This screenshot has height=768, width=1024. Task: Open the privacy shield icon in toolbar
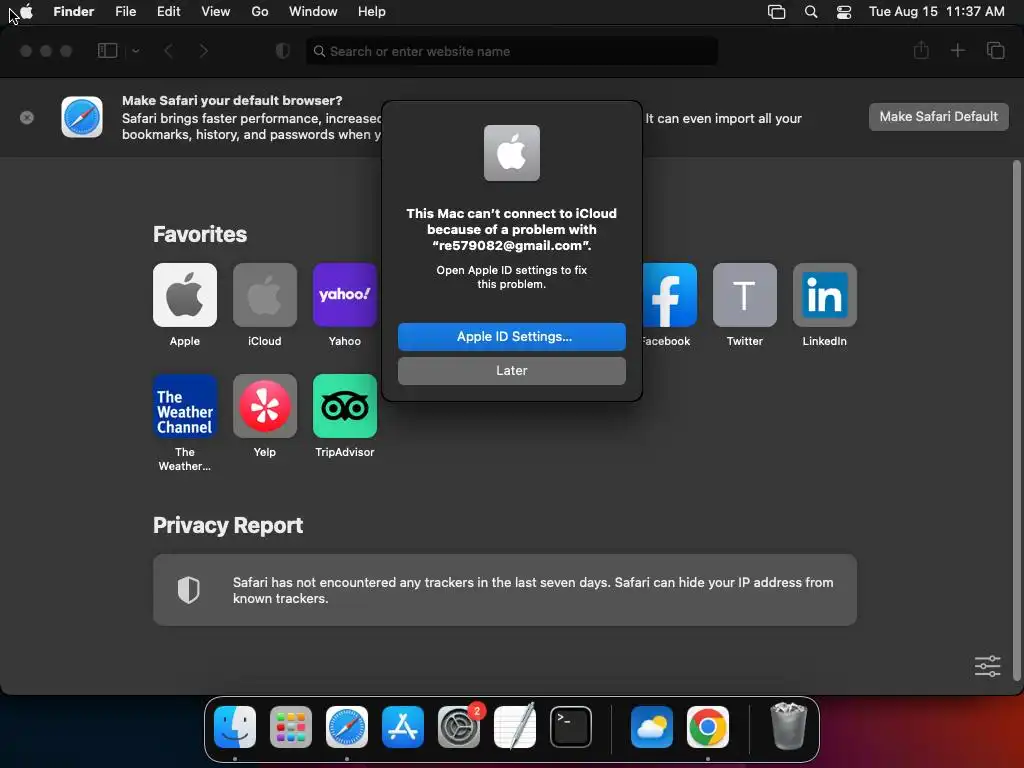[x=282, y=51]
